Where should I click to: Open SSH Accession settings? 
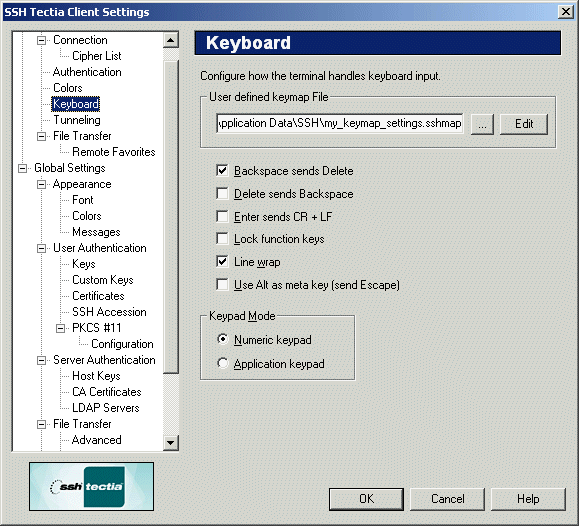109,312
